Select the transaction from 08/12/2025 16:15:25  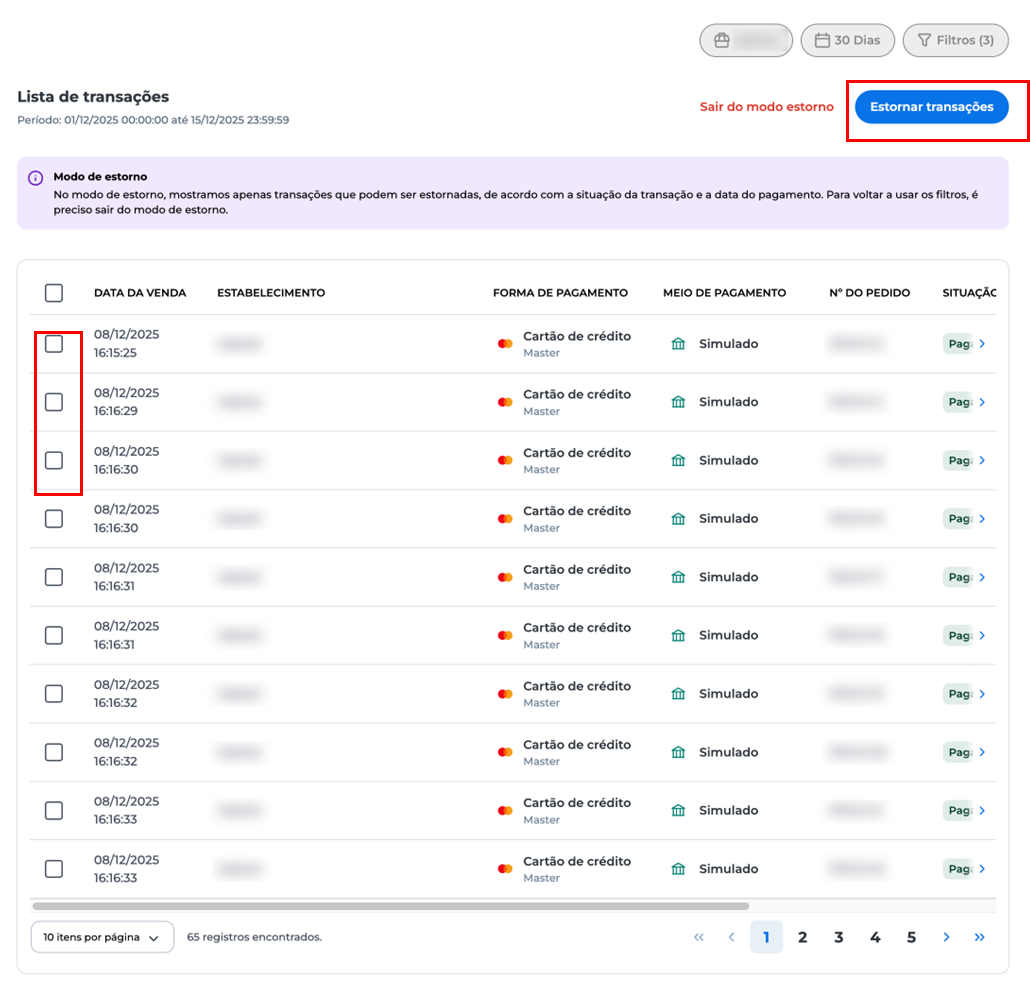pyautogui.click(x=54, y=344)
